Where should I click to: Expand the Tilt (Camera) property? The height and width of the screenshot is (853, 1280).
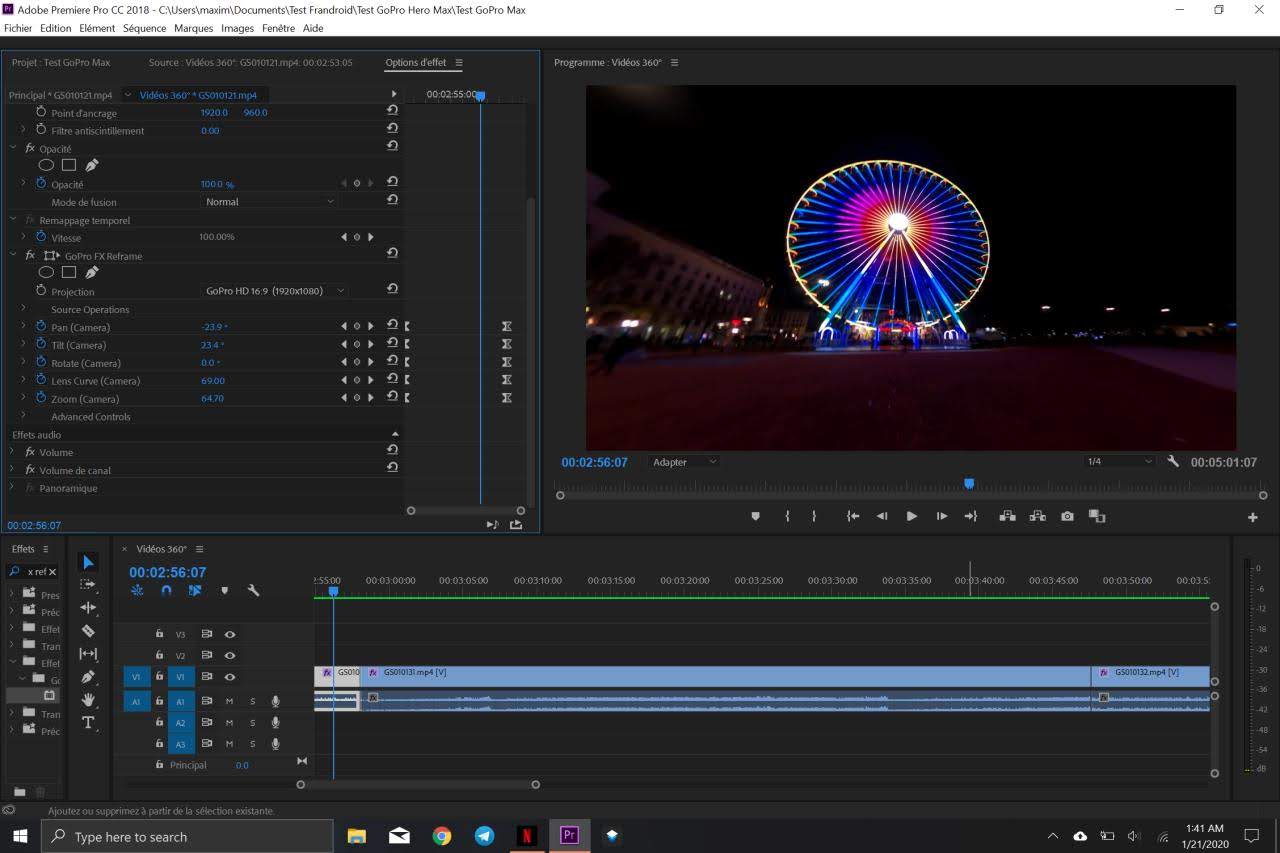click(23, 344)
